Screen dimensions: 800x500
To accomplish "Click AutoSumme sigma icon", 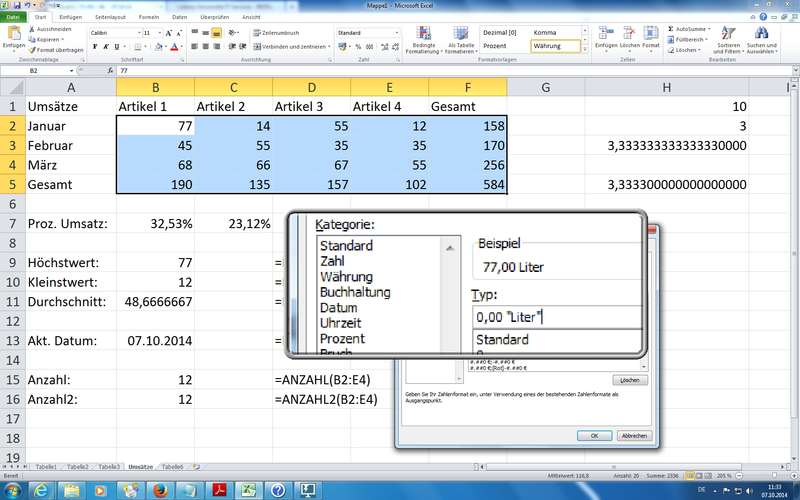I will (x=670, y=29).
